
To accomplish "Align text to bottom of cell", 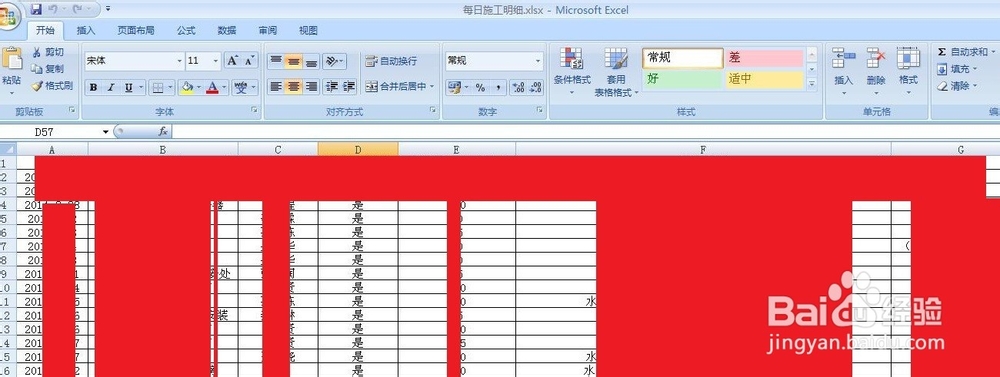I will pyautogui.click(x=311, y=61).
